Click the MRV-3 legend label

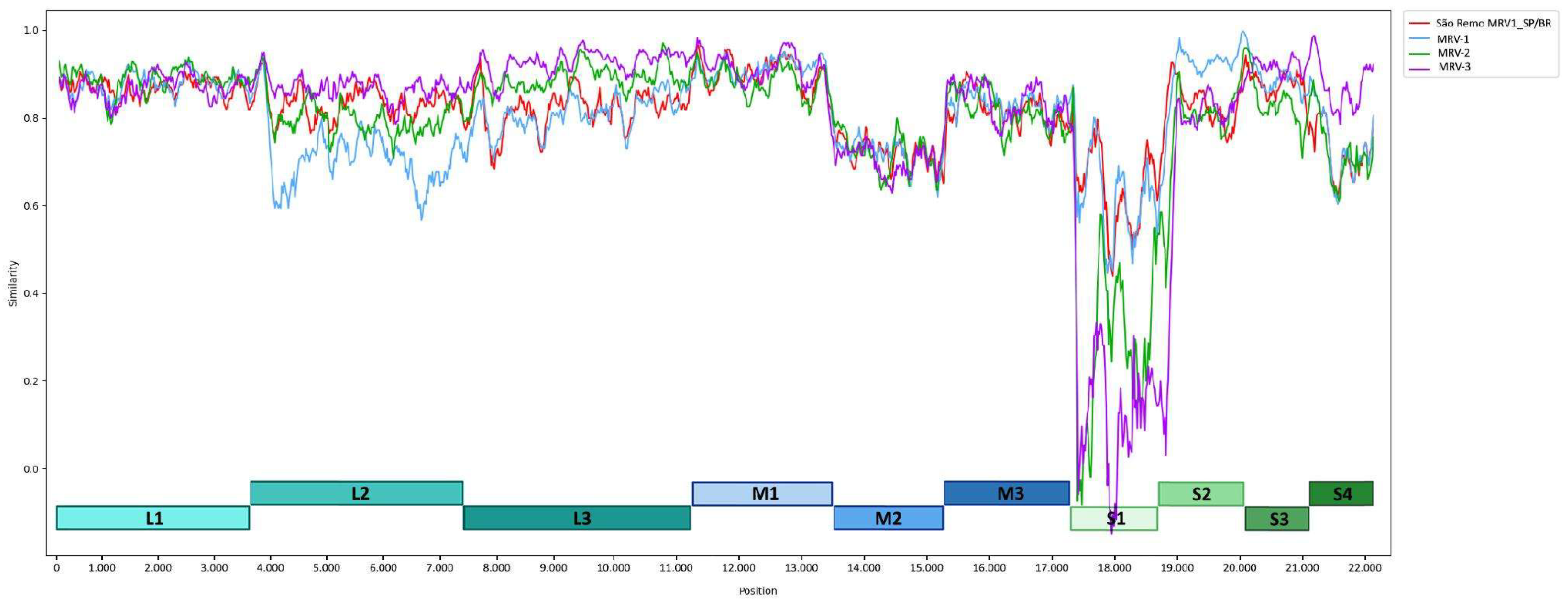[1455, 67]
